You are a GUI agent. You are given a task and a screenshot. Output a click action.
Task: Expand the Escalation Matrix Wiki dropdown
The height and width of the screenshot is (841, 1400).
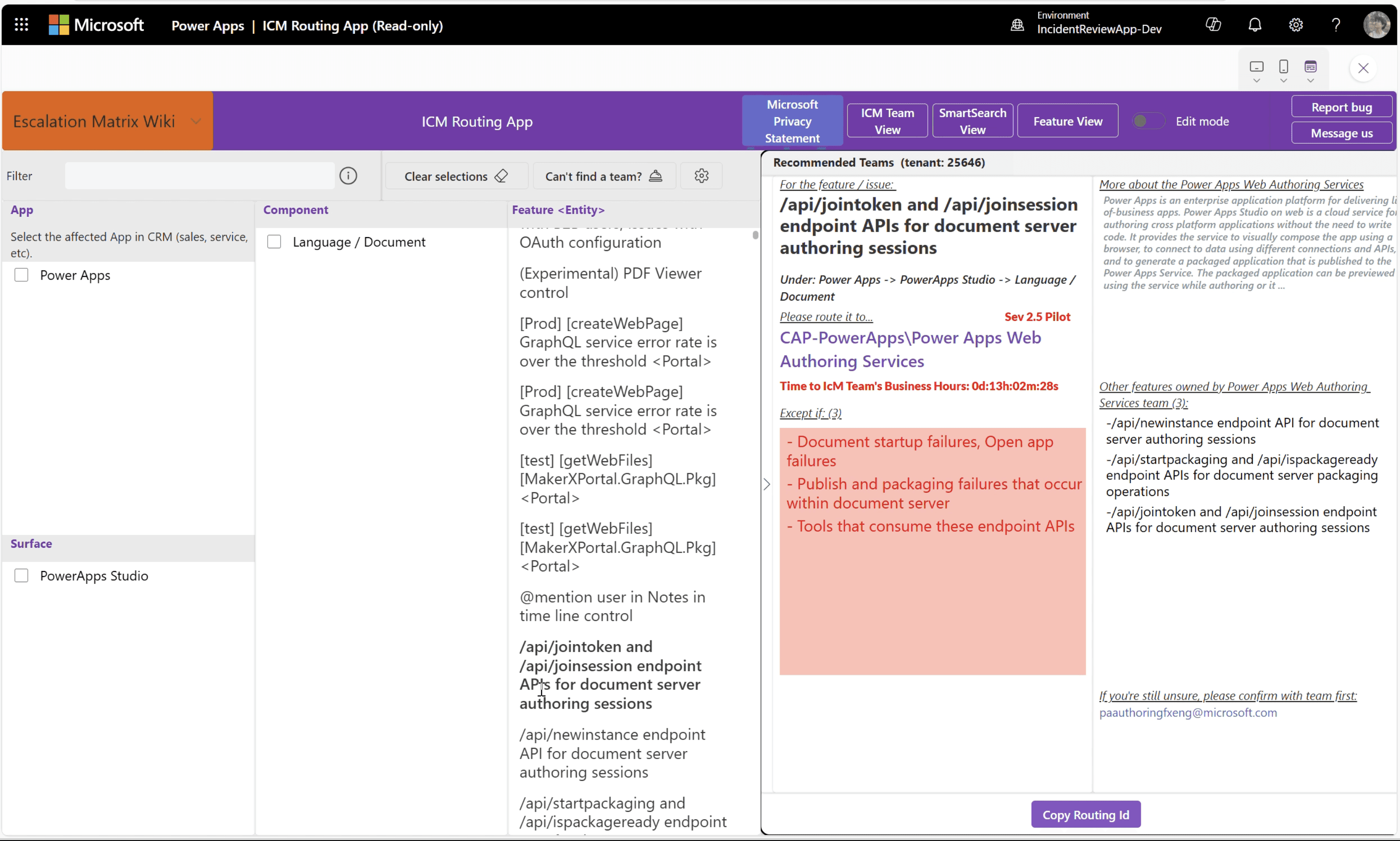tap(195, 121)
